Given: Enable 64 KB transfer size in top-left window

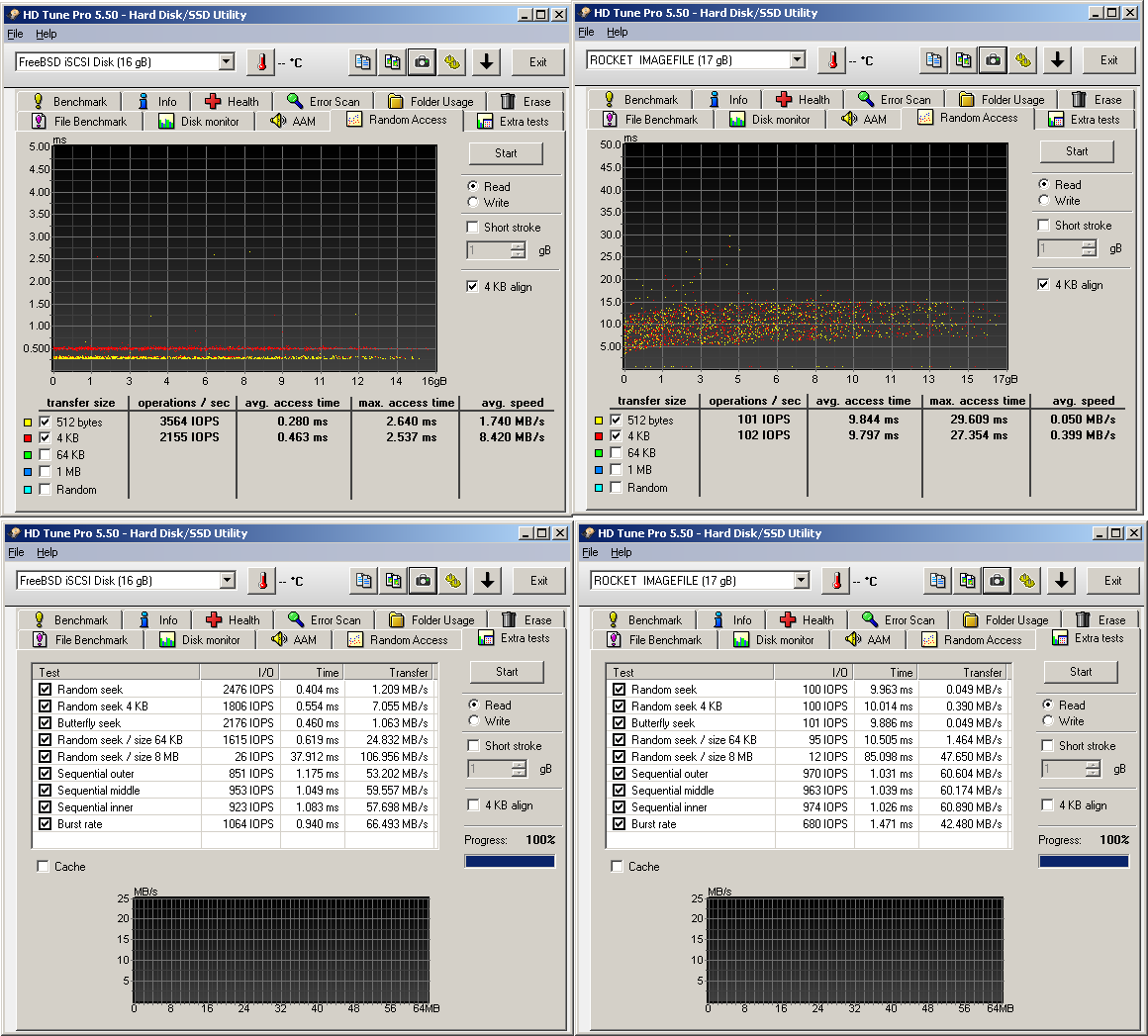Looking at the screenshot, I should [46, 454].
